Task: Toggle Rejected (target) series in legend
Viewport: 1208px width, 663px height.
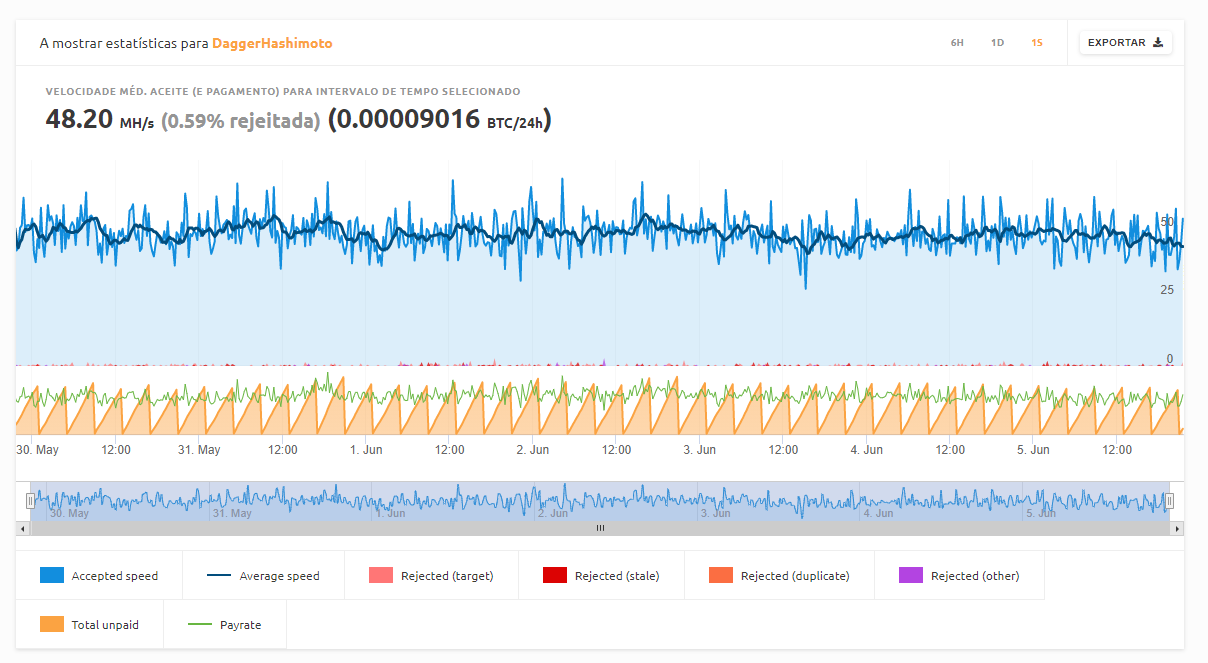Action: pos(431,575)
